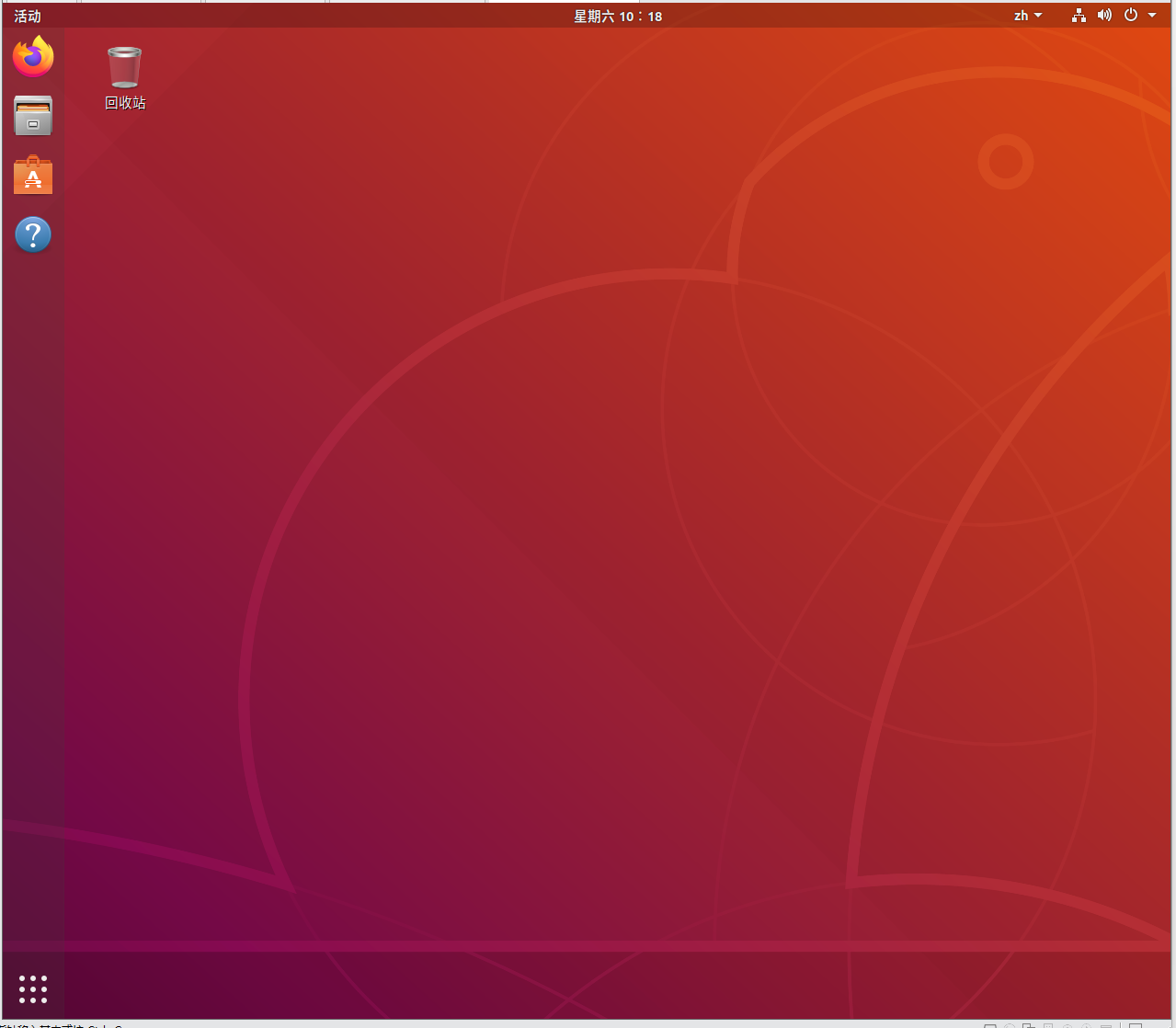Expand the system menu arrow

[x=1152, y=16]
